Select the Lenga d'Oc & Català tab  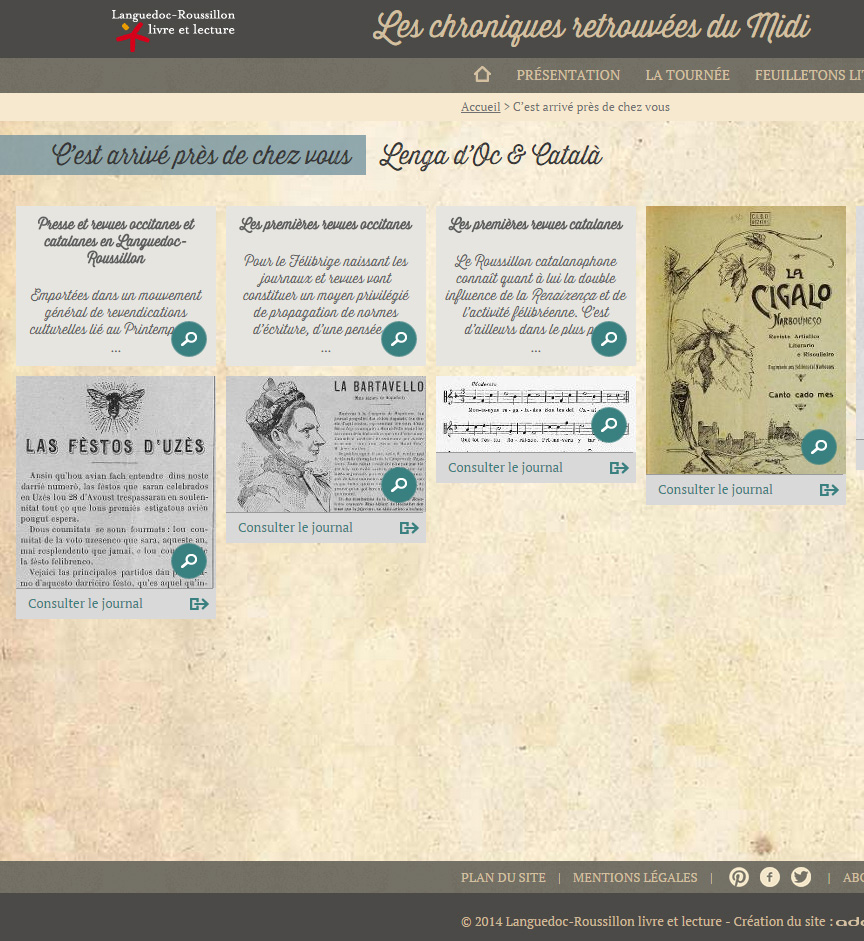click(491, 155)
